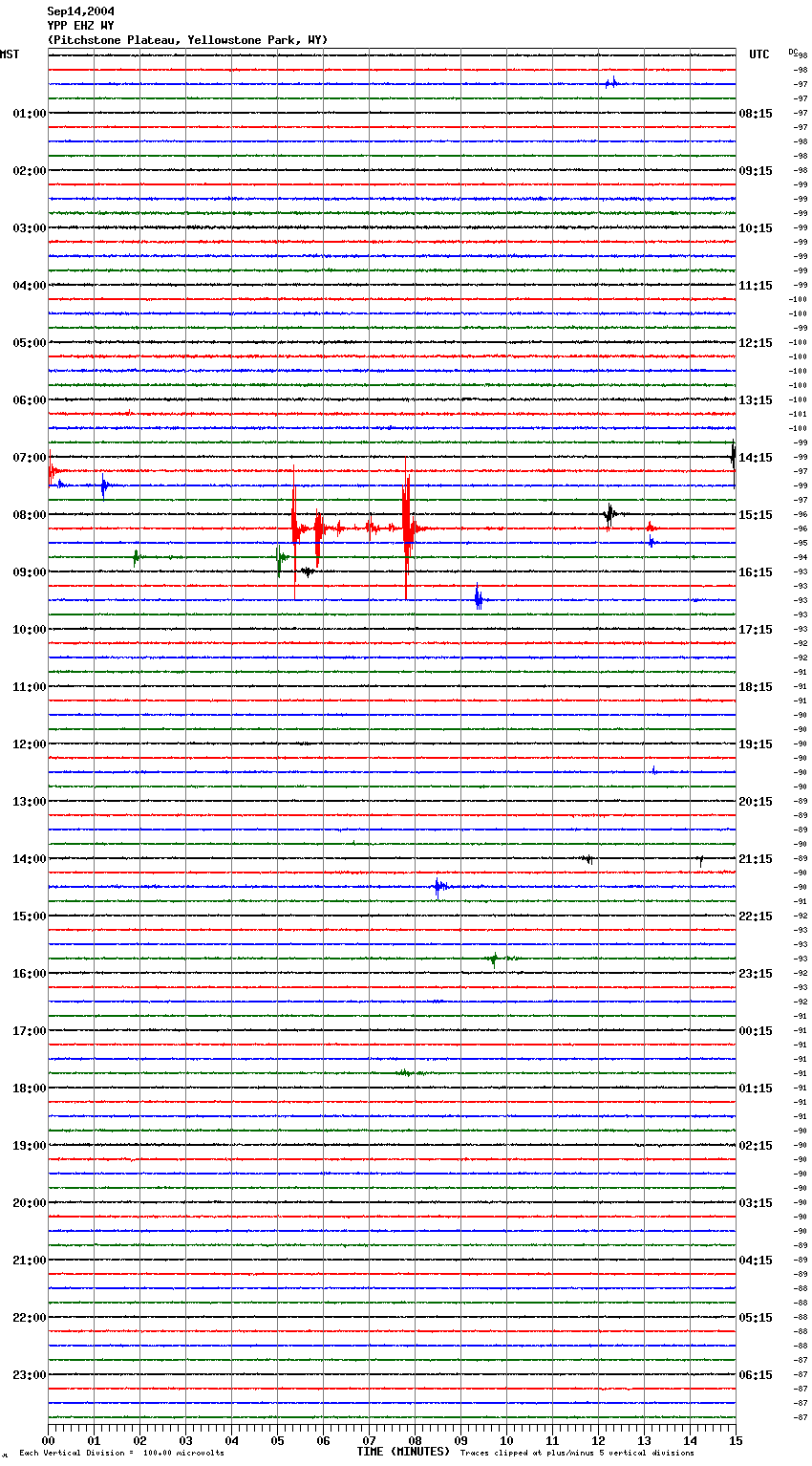The height and width of the screenshot is (1466, 812).
Task: Click the '21:15' UTC time label
Action: coord(756,859)
